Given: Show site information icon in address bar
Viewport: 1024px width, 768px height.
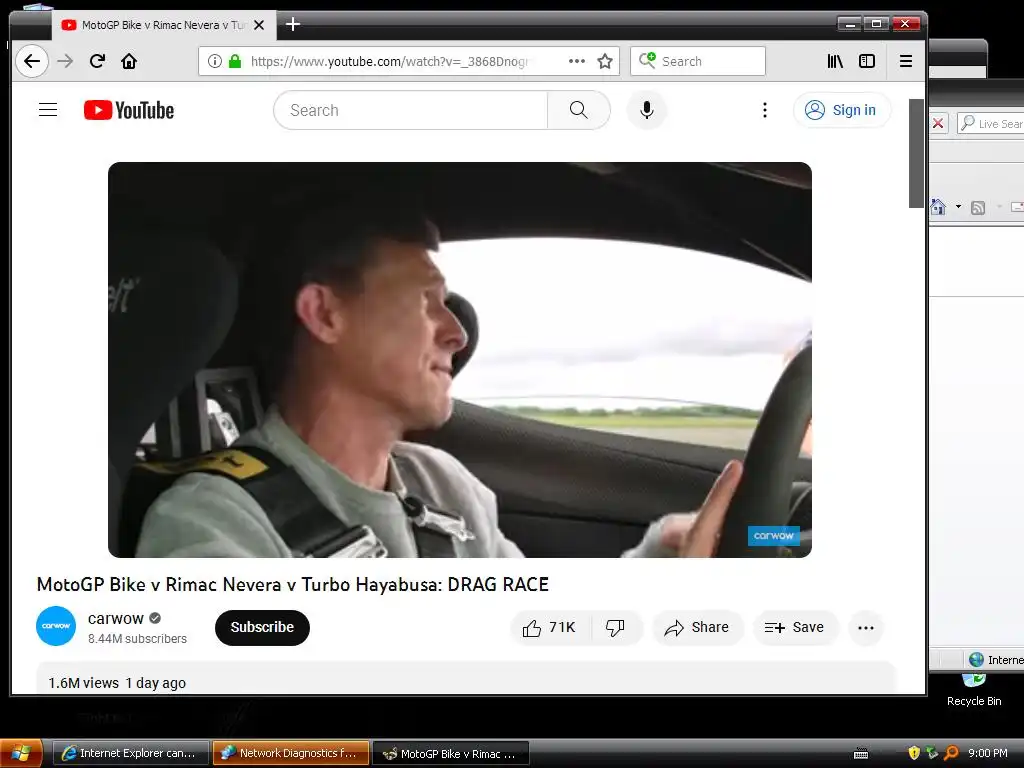Looking at the screenshot, I should [x=214, y=61].
